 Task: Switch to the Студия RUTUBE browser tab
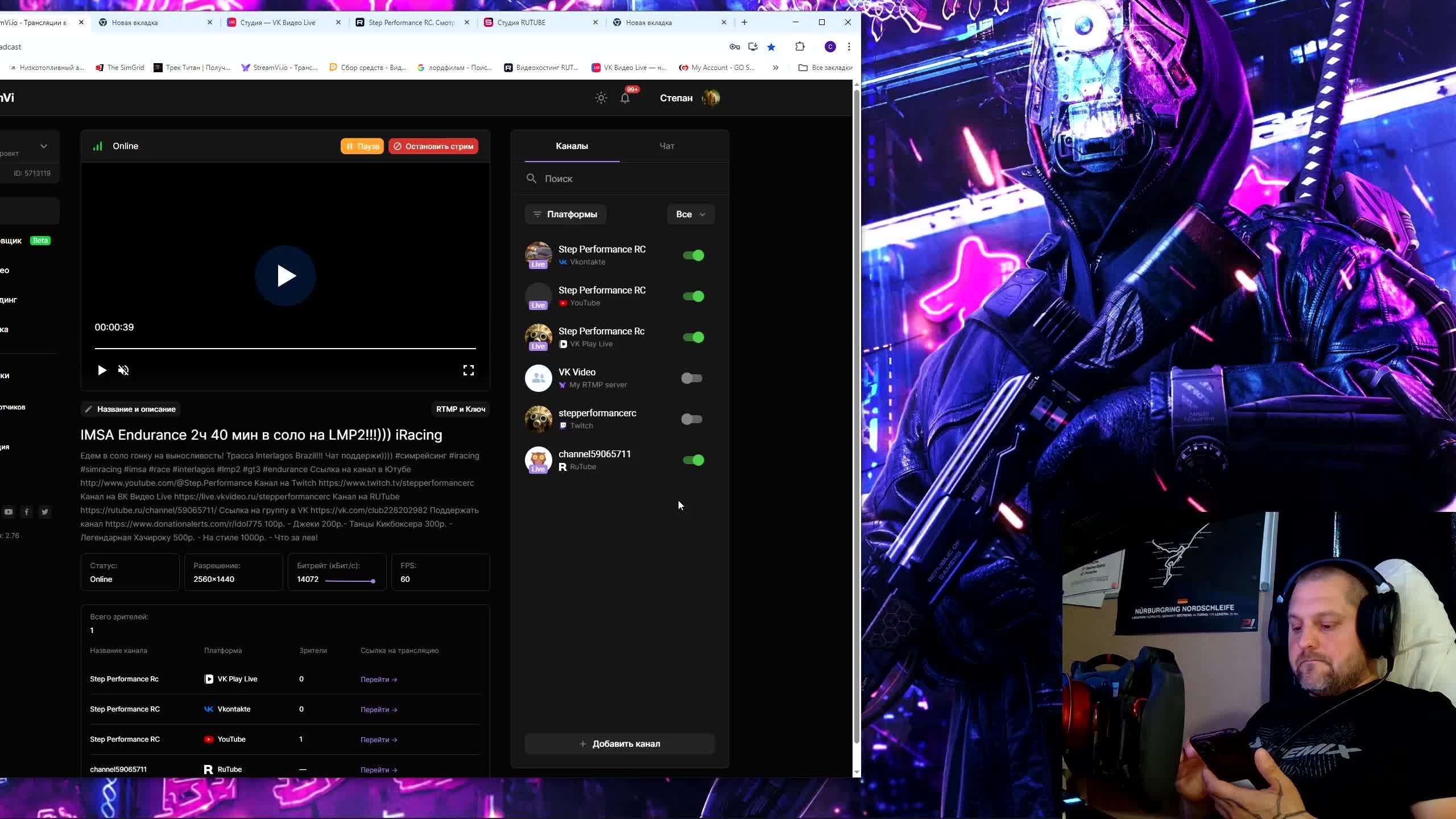[521, 22]
